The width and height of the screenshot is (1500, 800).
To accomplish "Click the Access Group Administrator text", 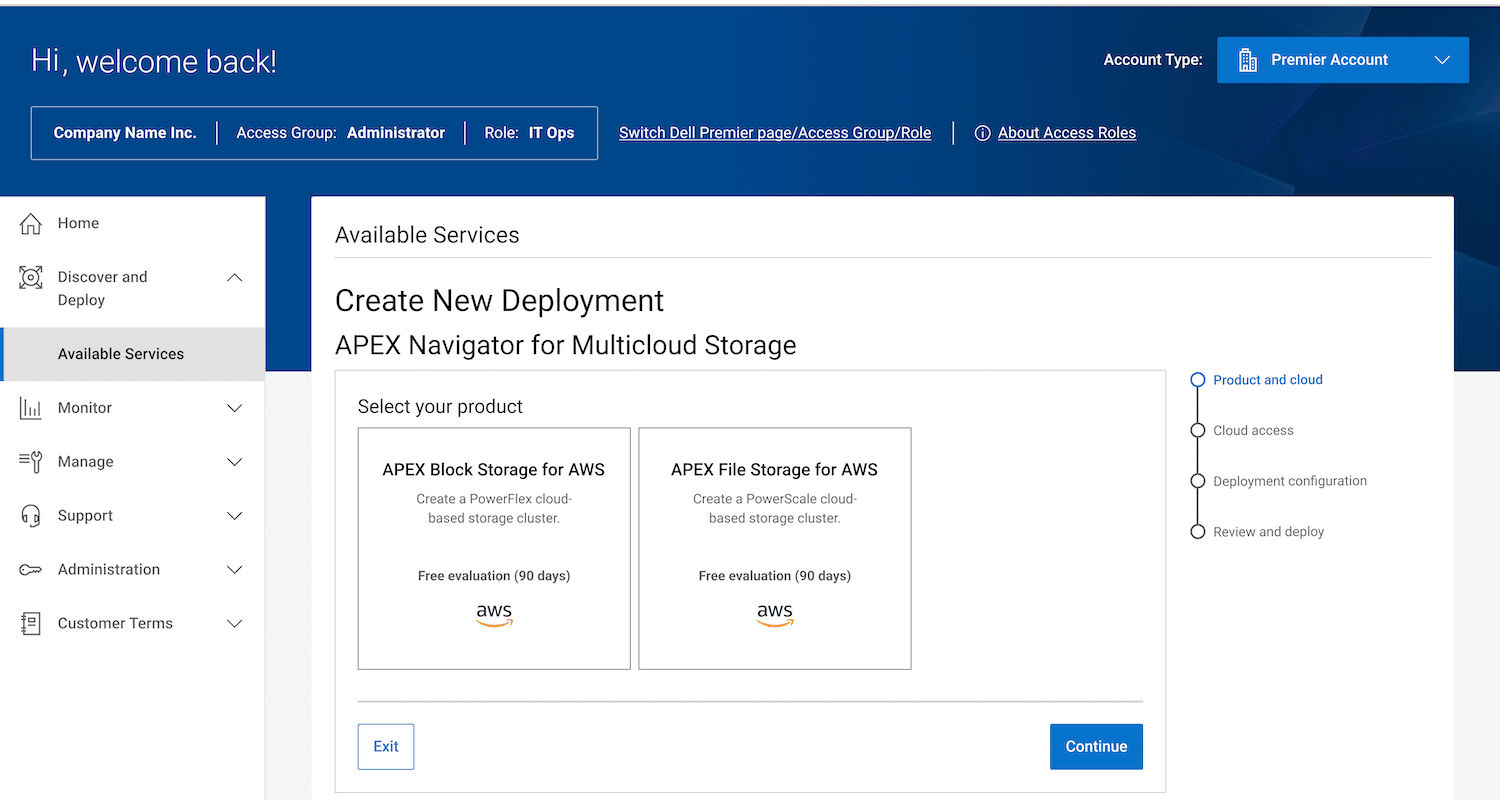I will [x=340, y=133].
